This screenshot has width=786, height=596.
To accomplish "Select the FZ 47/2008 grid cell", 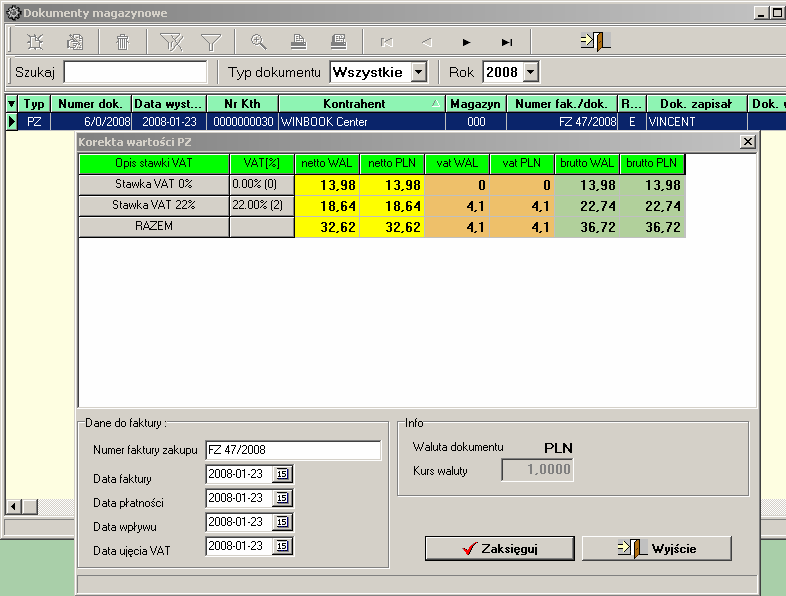I will click(562, 122).
